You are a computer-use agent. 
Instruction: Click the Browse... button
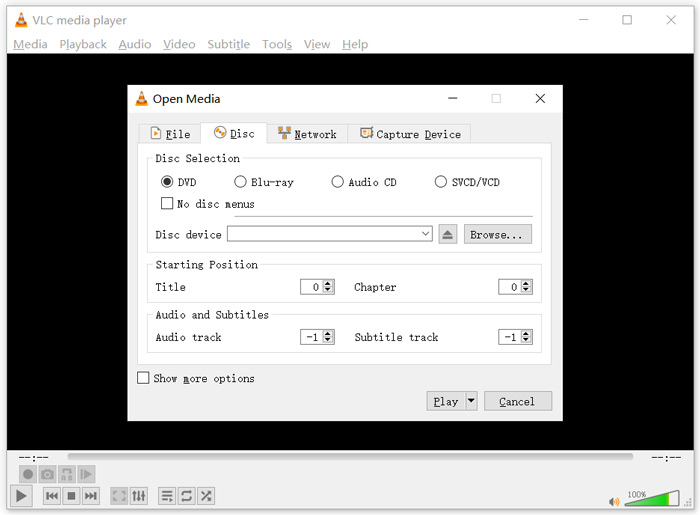497,234
